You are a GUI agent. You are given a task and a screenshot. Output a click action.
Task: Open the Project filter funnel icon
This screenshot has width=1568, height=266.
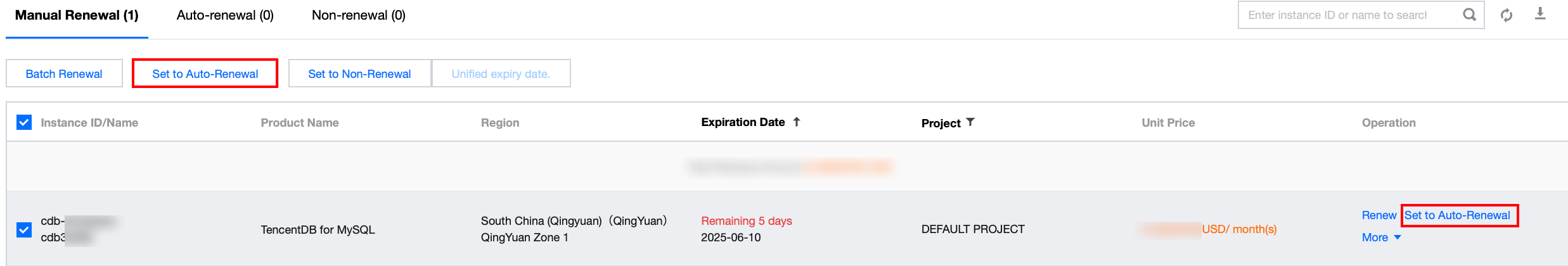point(970,122)
